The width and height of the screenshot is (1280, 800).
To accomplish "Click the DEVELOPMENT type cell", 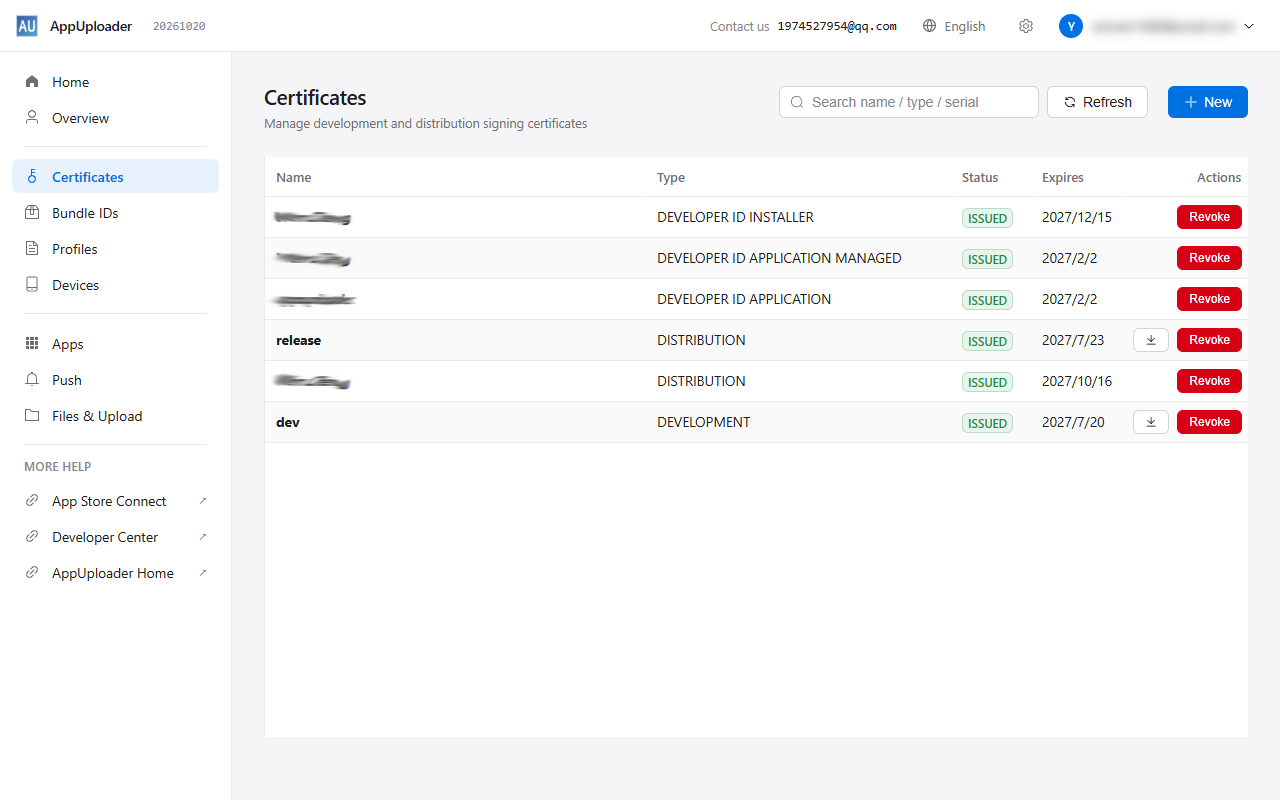I will pos(703,422).
